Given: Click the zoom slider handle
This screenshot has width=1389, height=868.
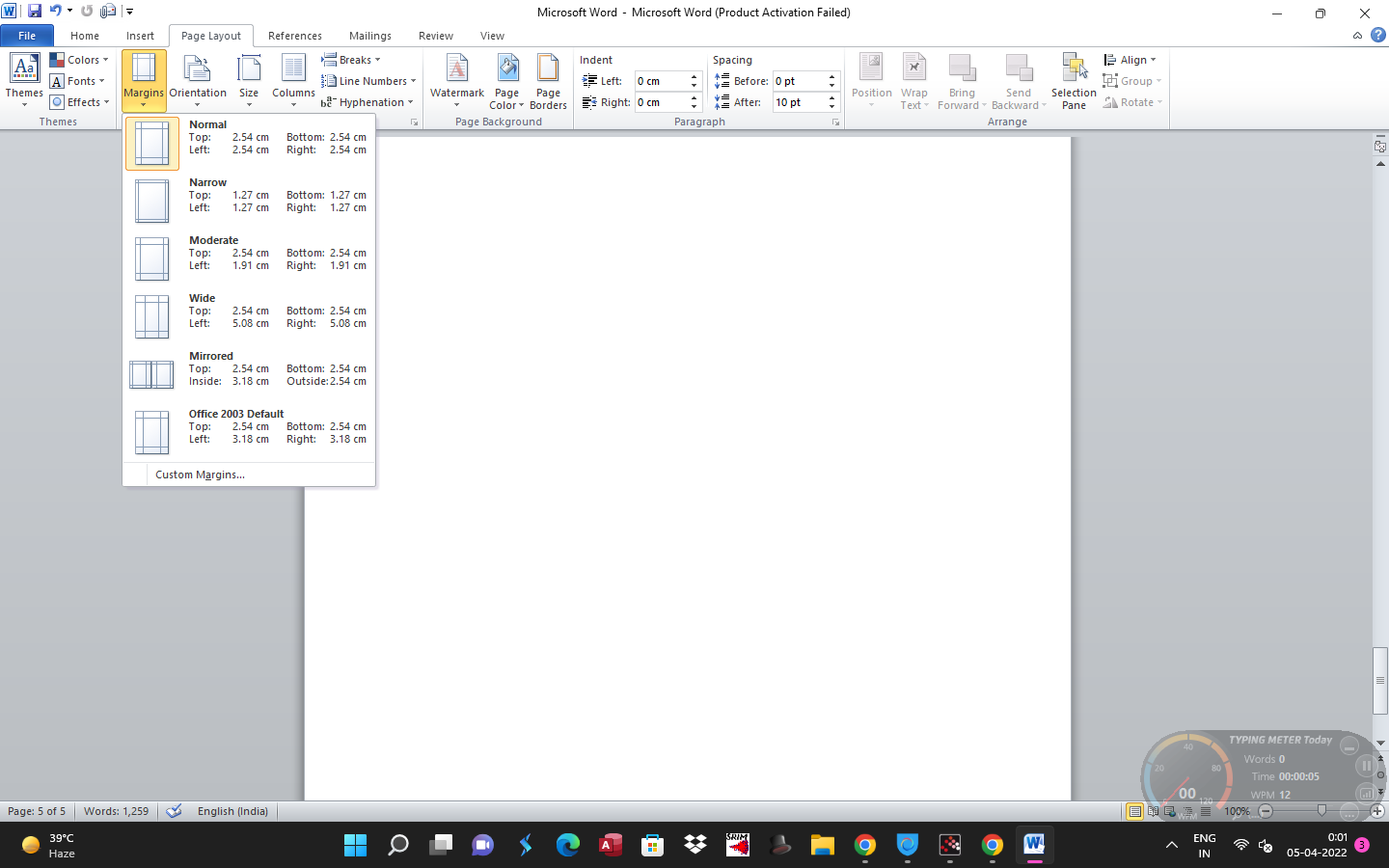Looking at the screenshot, I should point(1321,811).
